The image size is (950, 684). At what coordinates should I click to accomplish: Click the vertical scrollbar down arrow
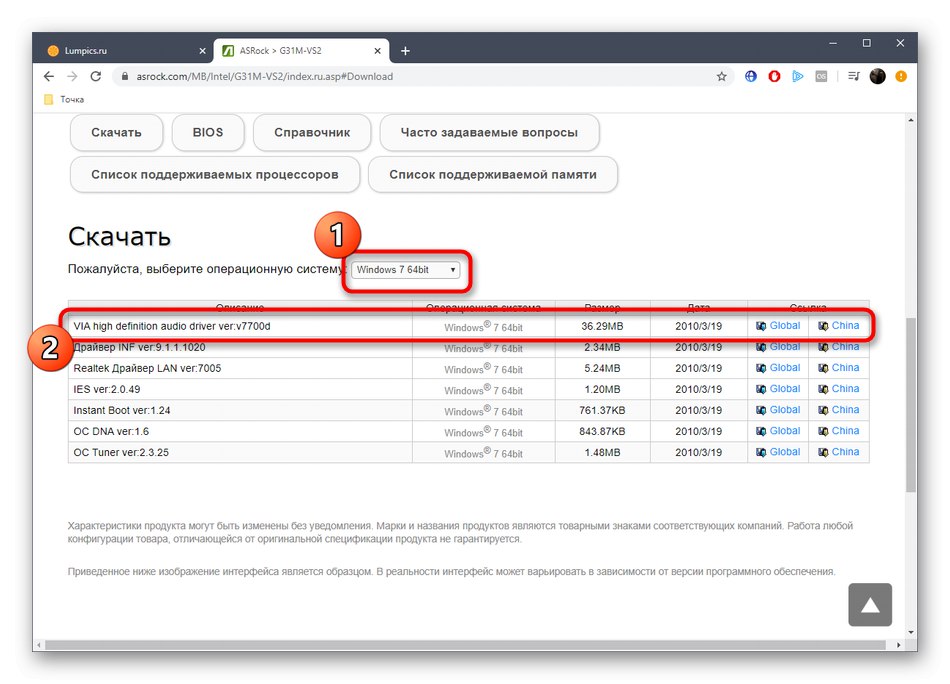pyautogui.click(x=911, y=632)
